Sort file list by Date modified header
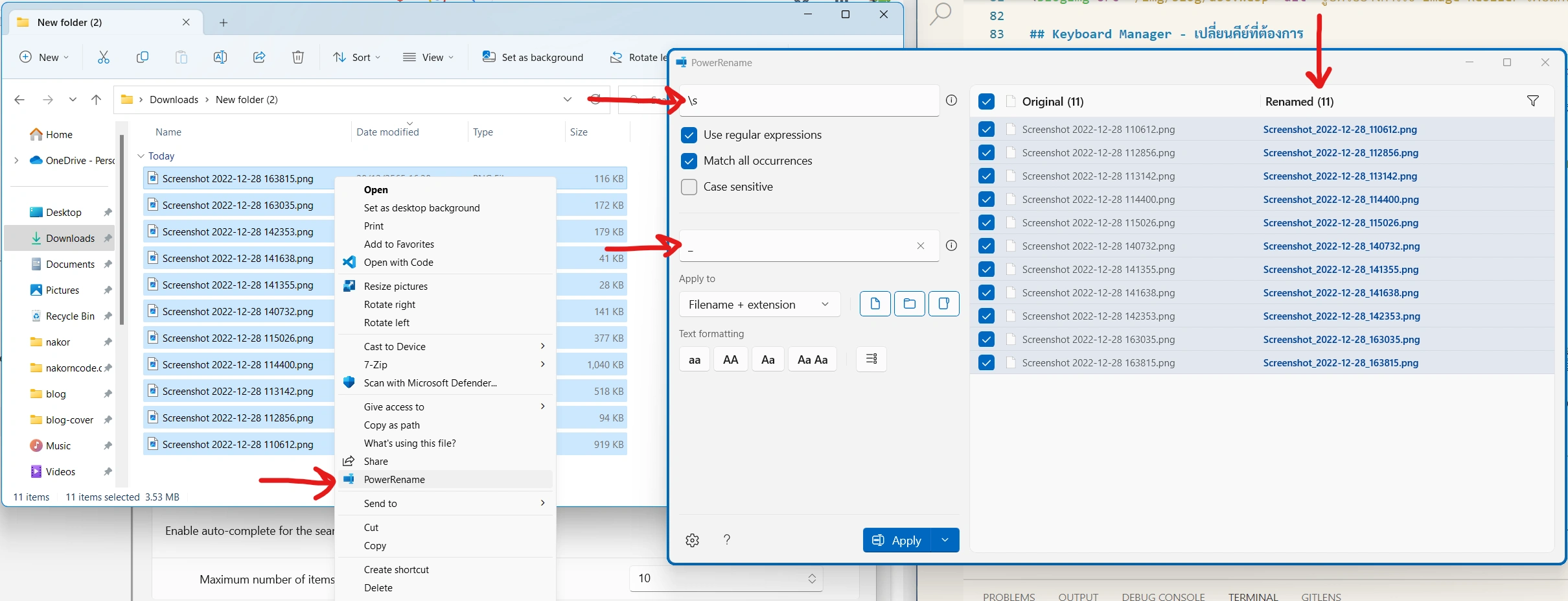 coord(387,132)
